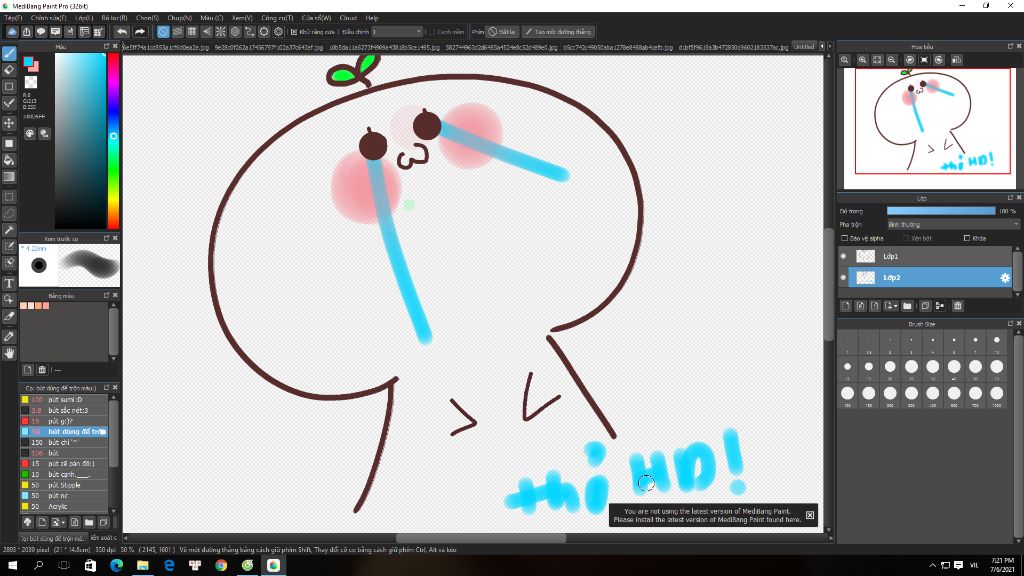Image resolution: width=1024 pixels, height=576 pixels.
Task: Select the Lớp1 layer
Action: (930, 257)
